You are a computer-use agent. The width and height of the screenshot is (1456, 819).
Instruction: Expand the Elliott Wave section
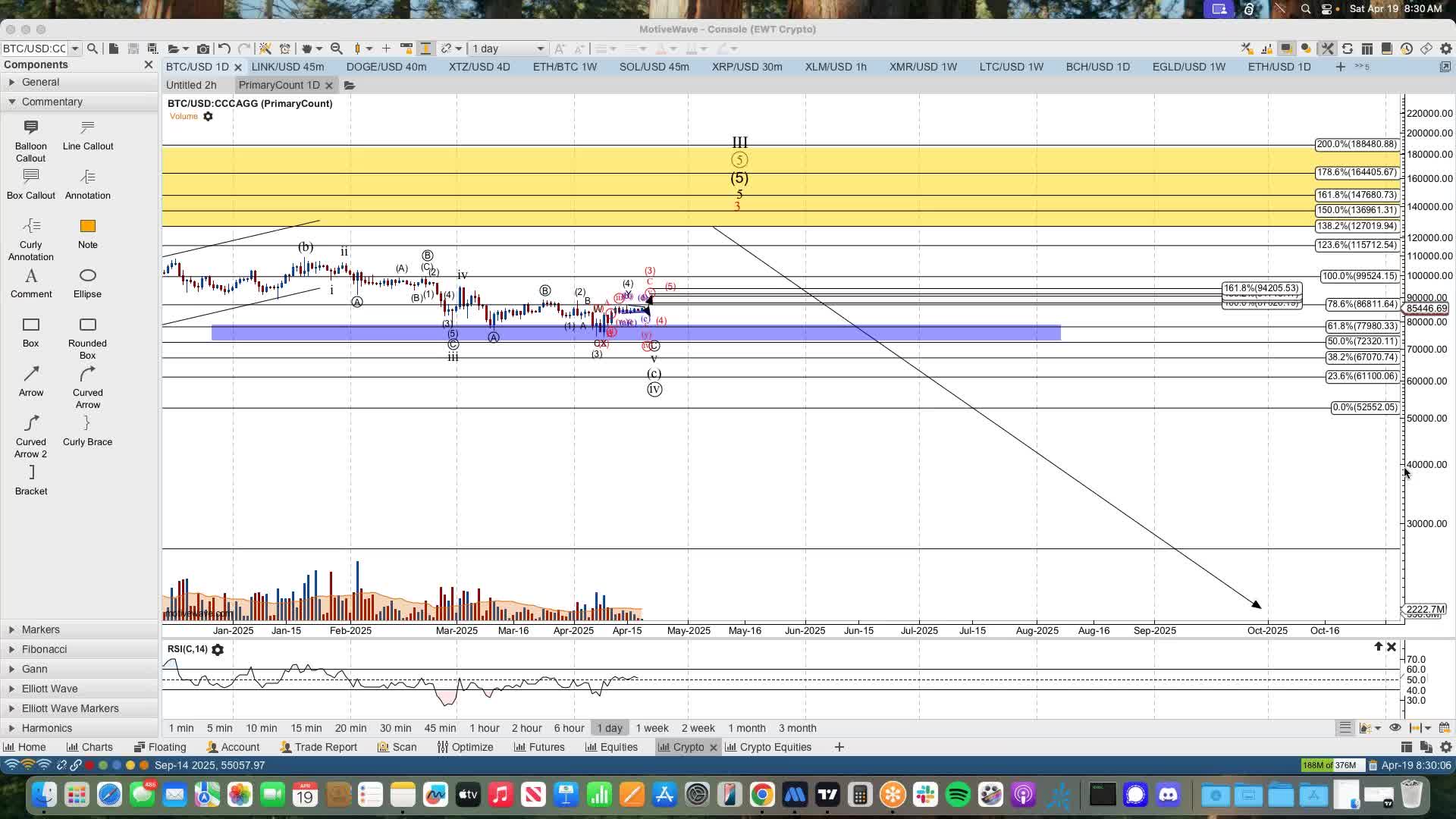(49, 689)
